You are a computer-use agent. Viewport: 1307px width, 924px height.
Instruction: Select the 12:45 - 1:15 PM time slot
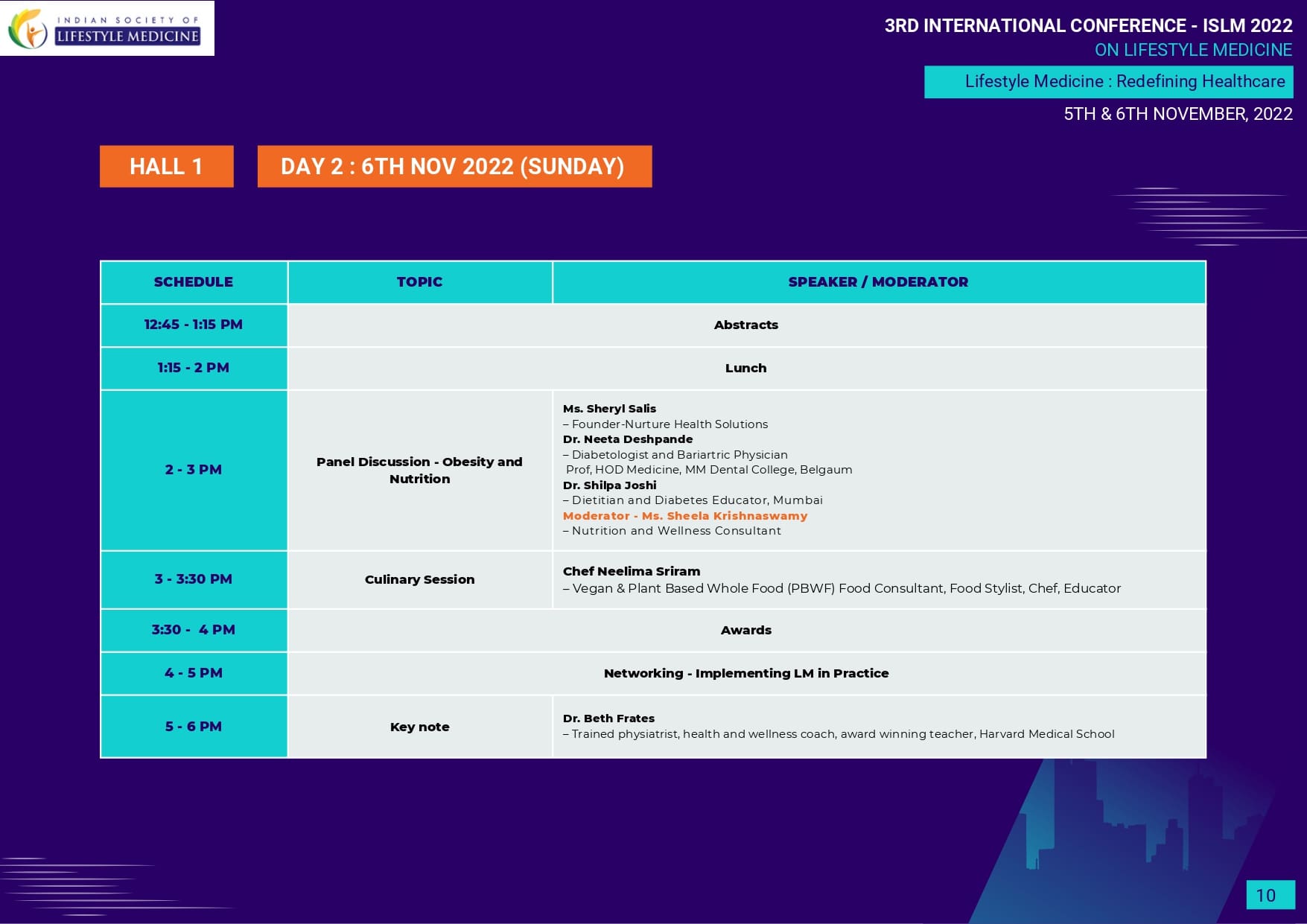(x=194, y=325)
